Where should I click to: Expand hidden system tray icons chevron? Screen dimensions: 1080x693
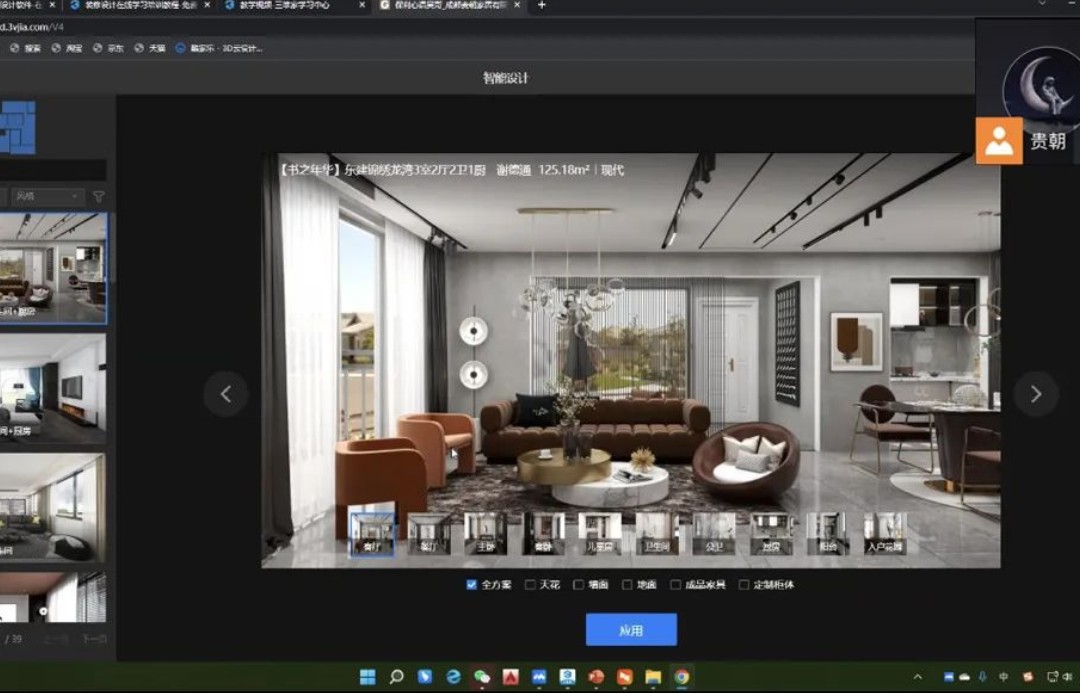(x=917, y=677)
